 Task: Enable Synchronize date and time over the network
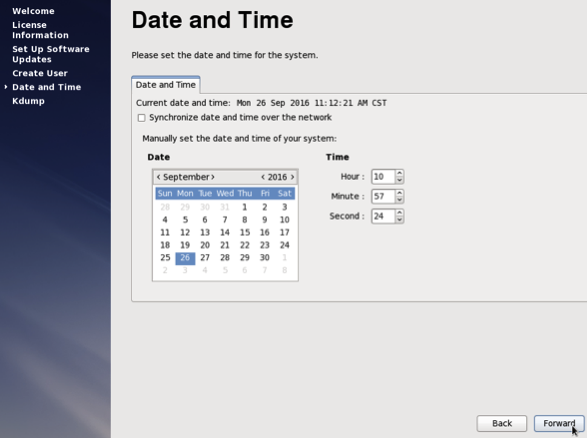(141, 118)
